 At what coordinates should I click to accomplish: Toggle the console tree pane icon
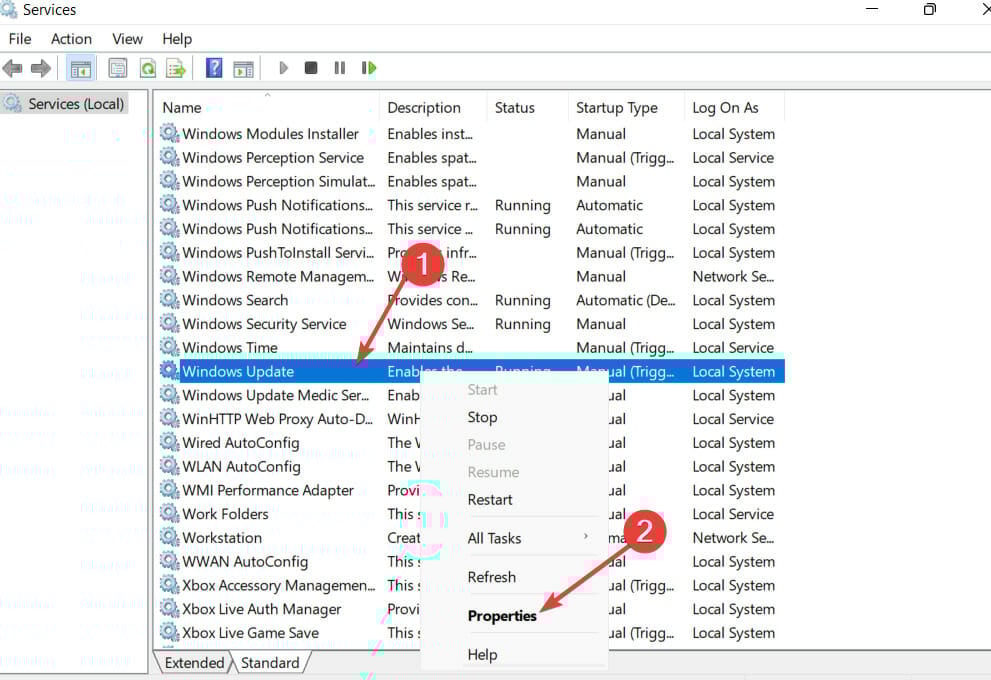click(80, 67)
